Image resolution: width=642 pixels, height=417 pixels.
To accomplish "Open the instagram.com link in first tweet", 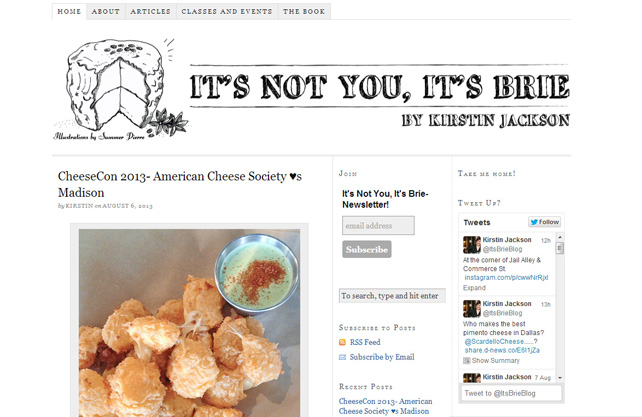I will [x=506, y=277].
